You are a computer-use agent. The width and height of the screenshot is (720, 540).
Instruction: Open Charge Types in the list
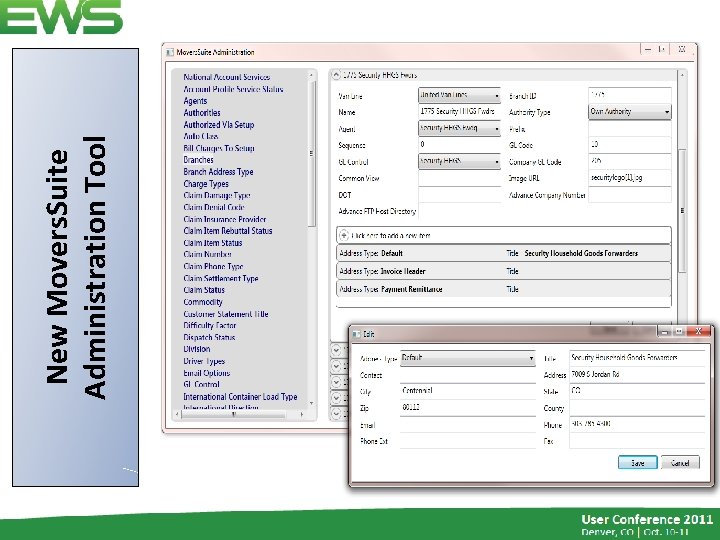coord(206,184)
